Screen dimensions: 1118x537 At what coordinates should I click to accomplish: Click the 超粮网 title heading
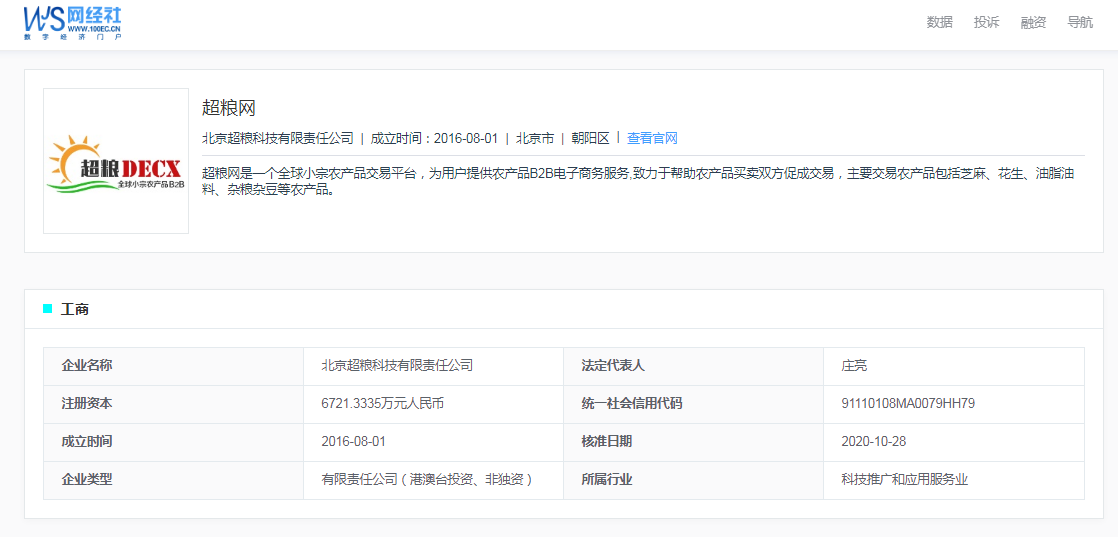tap(229, 108)
